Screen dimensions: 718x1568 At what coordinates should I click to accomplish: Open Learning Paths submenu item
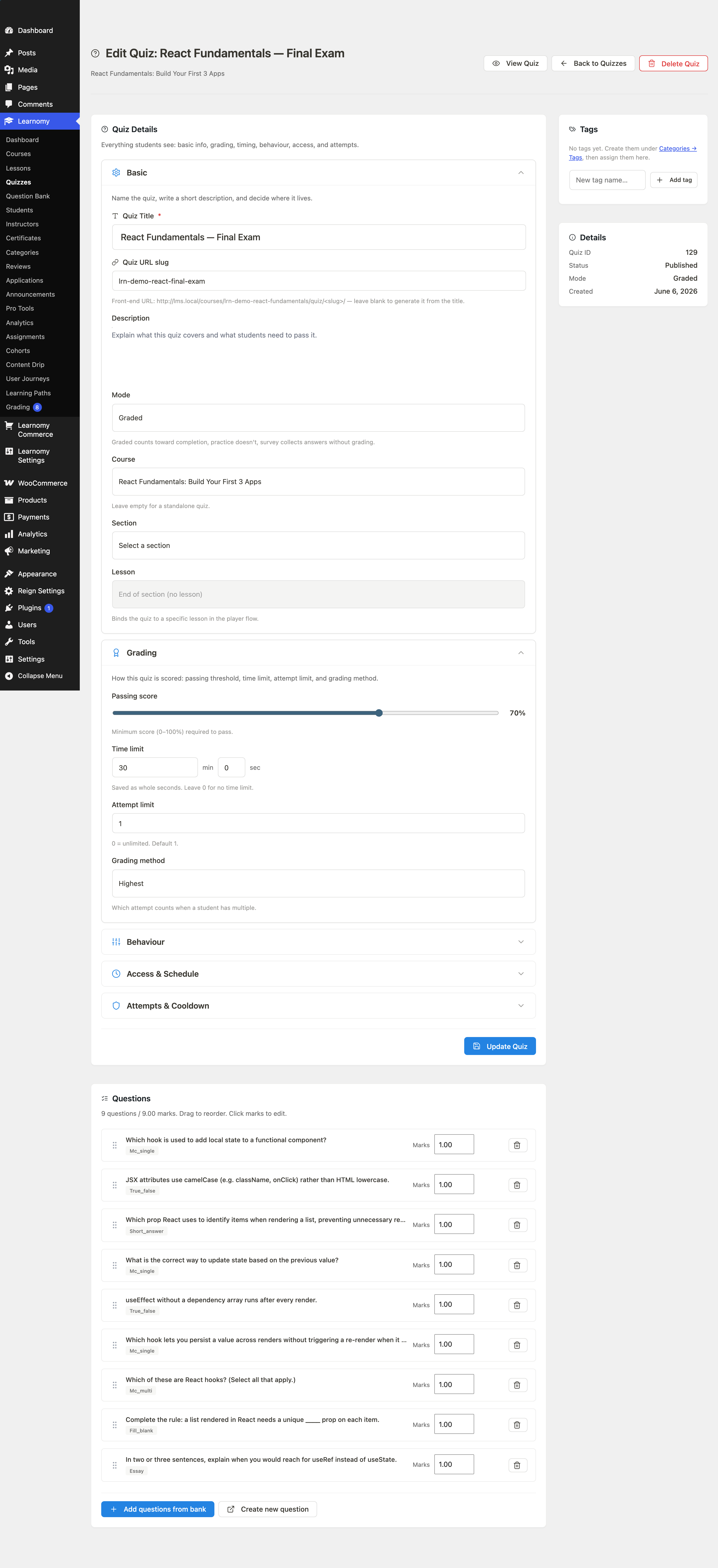click(x=28, y=393)
